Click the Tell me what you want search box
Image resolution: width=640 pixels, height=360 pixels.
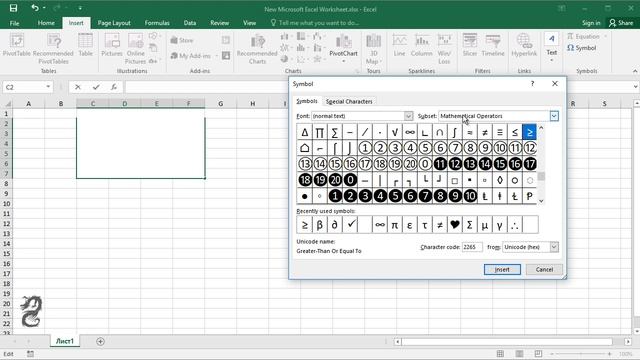[315, 23]
